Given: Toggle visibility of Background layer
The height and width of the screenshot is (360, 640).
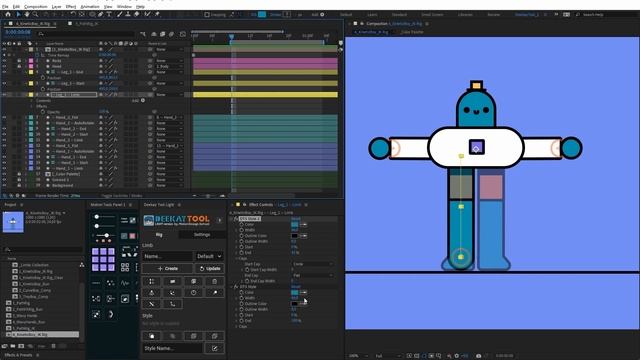Looking at the screenshot, I should point(4,185).
